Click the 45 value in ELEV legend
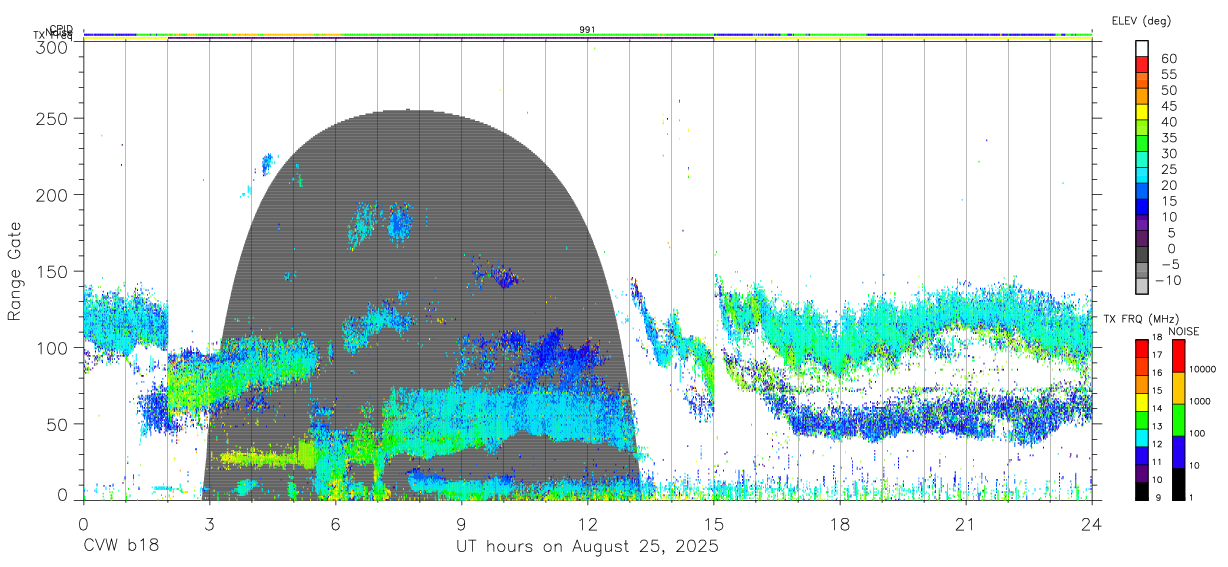 coord(1168,106)
